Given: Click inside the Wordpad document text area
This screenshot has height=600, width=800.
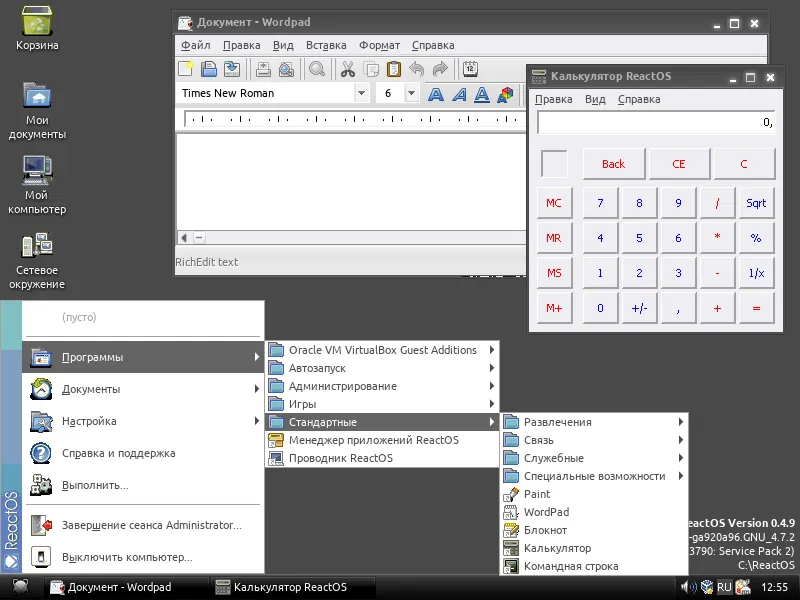Looking at the screenshot, I should click(351, 181).
